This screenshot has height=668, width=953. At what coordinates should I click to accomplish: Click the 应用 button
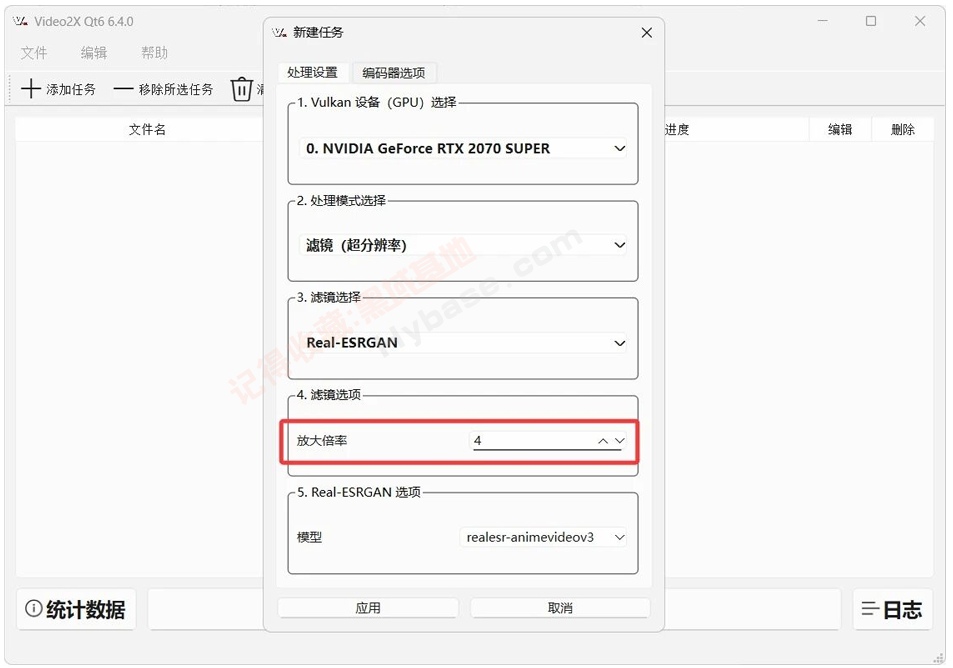point(368,608)
